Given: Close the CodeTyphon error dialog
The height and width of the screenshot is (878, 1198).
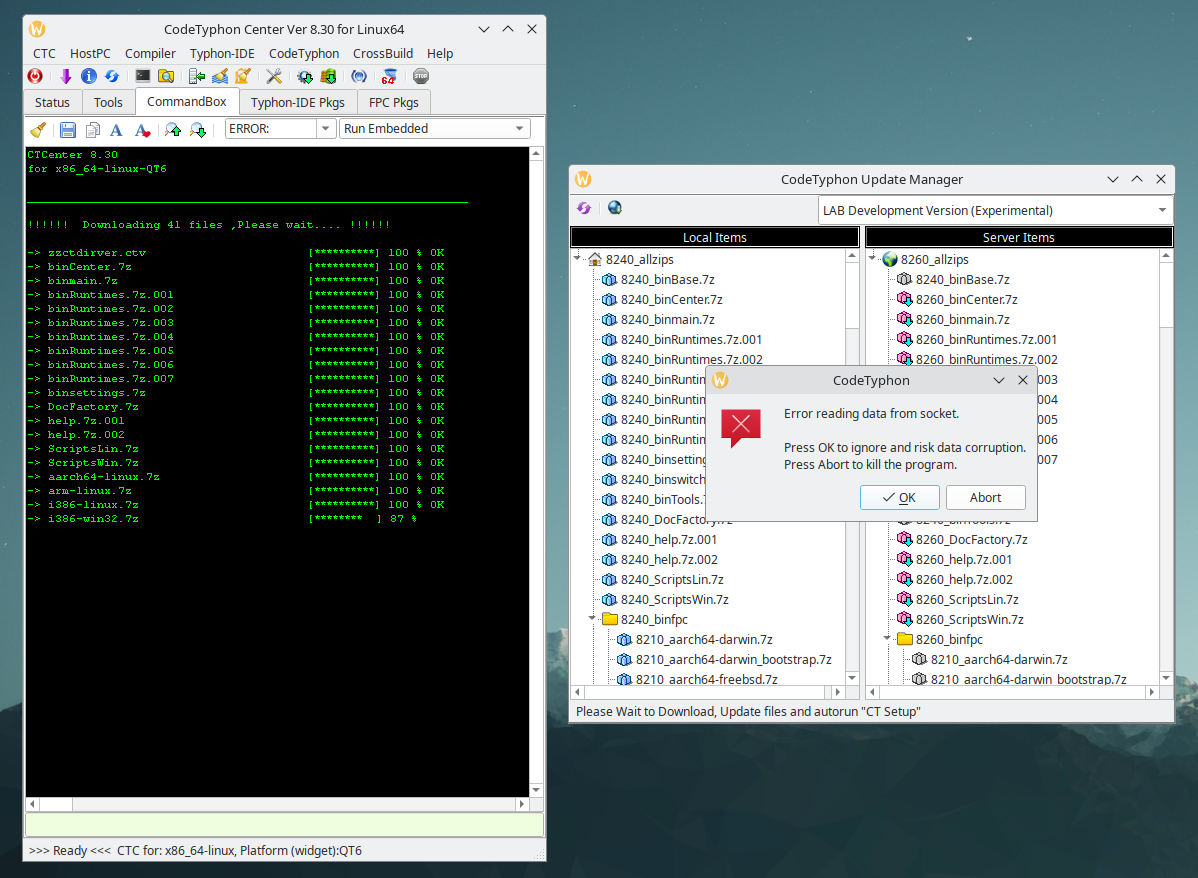Looking at the screenshot, I should [x=1023, y=380].
